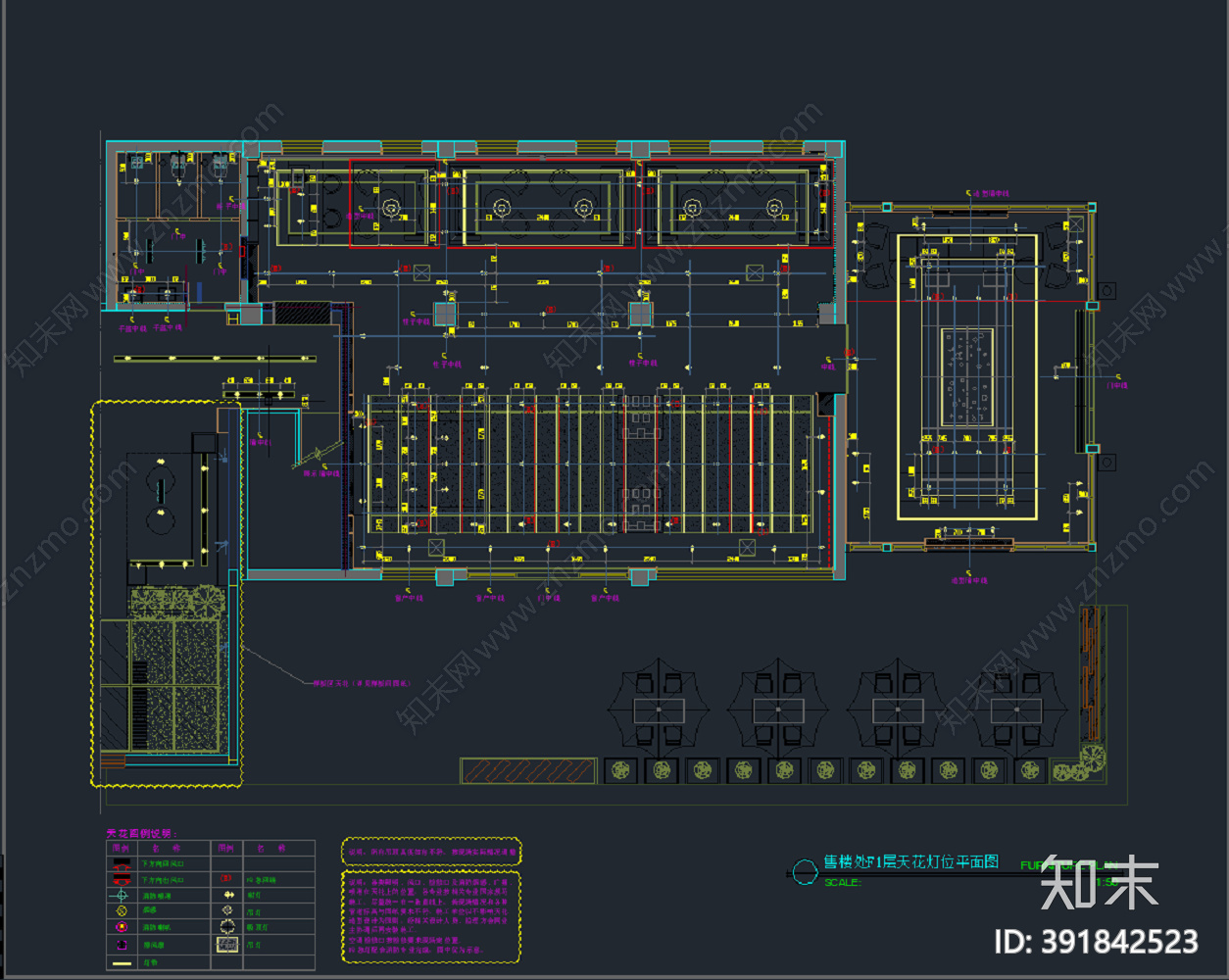Click the legend name 射灯
The image size is (1229, 980).
254,896
